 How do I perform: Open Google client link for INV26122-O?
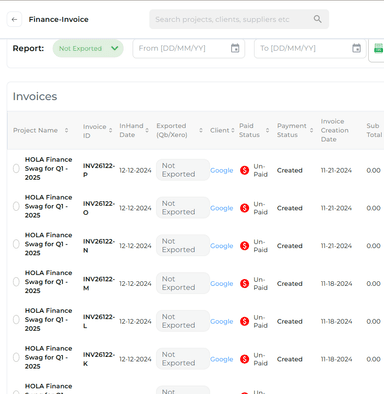[222, 208]
